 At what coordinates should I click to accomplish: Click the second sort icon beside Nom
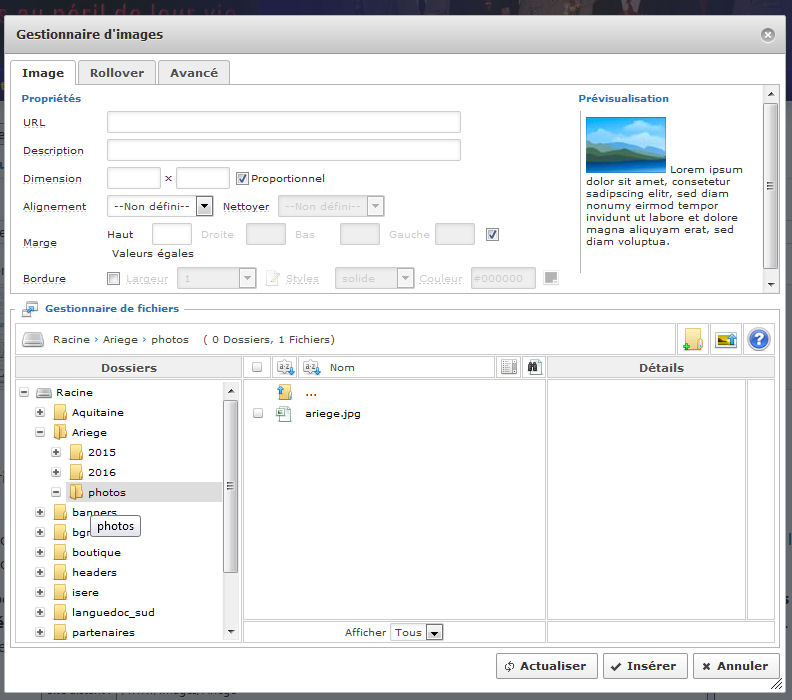coord(312,367)
